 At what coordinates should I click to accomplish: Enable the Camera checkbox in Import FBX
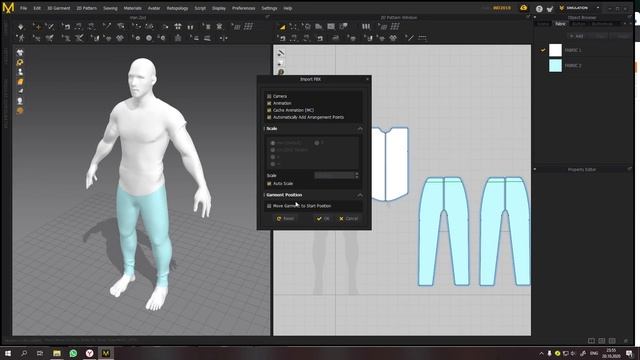click(269, 96)
